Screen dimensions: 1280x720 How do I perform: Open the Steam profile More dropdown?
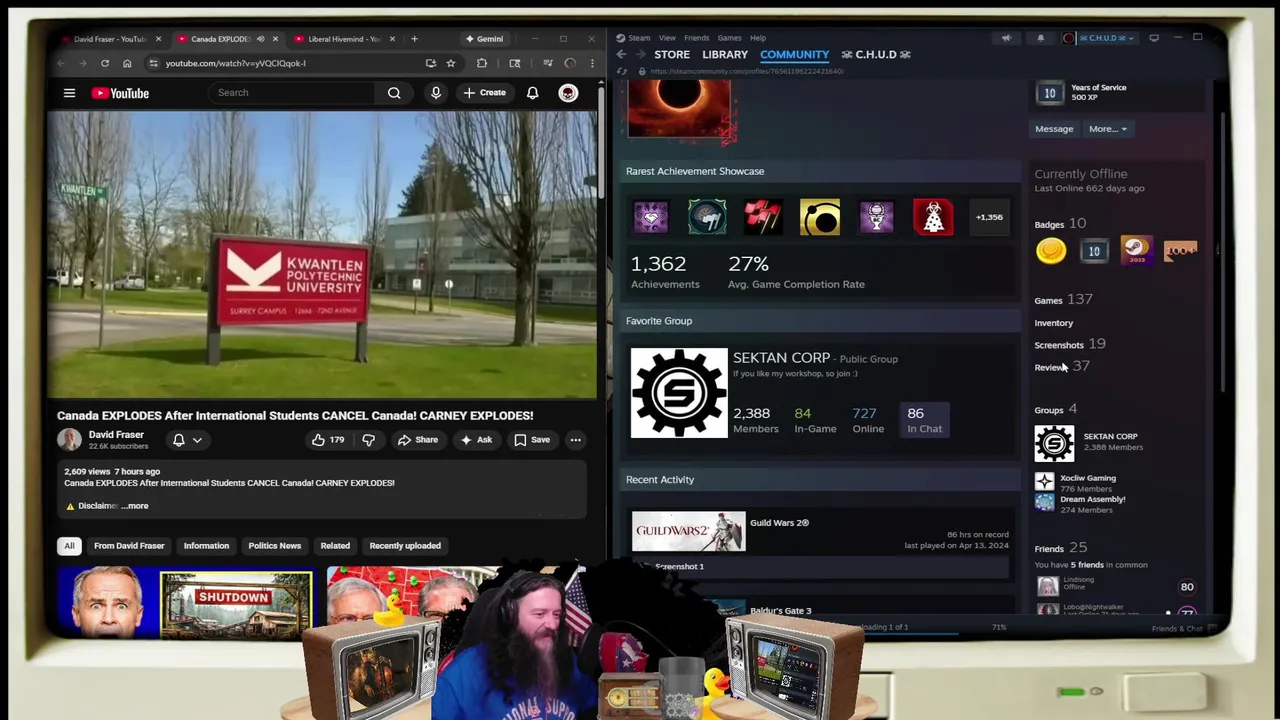[1107, 129]
